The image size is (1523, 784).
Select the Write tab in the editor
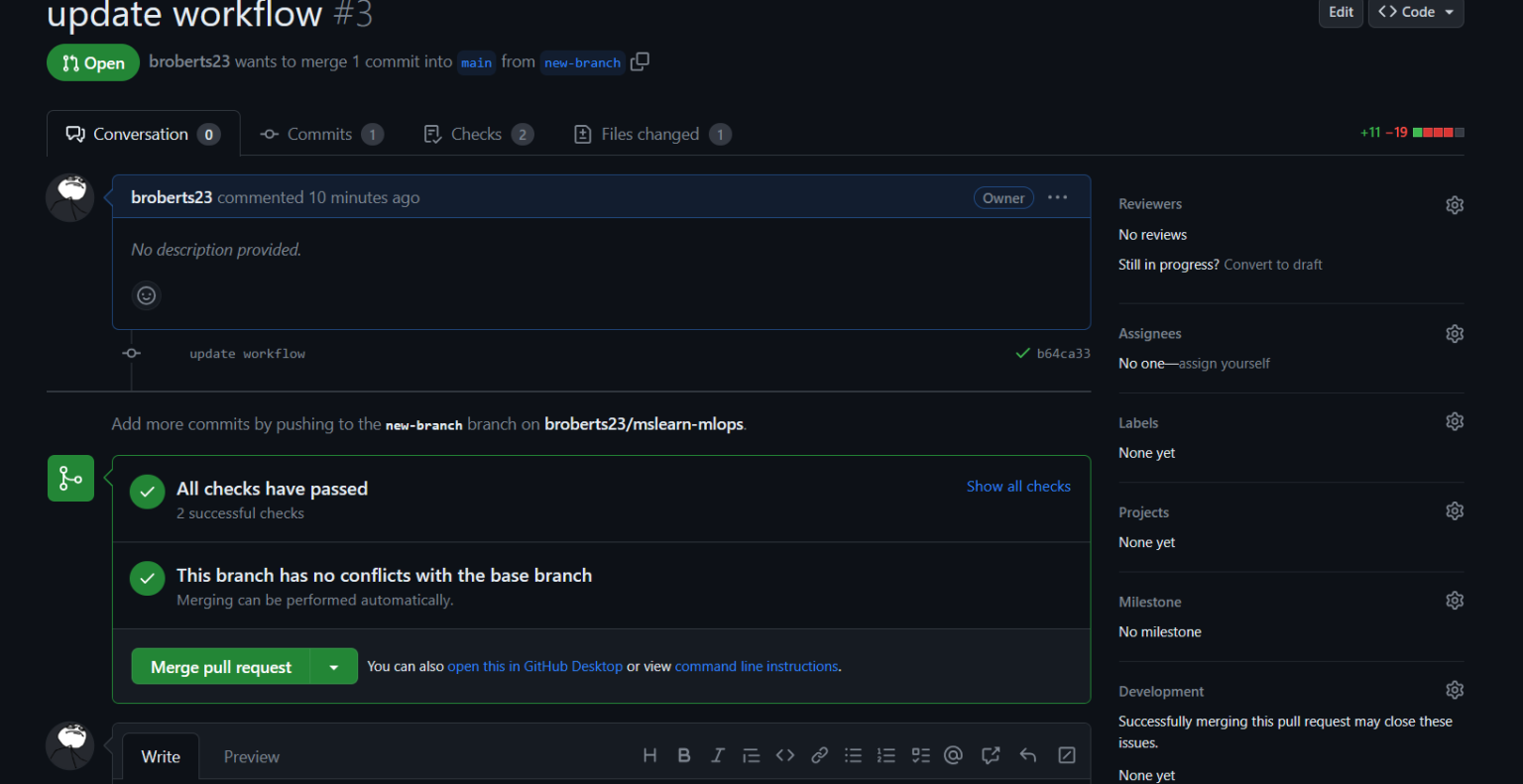161,757
